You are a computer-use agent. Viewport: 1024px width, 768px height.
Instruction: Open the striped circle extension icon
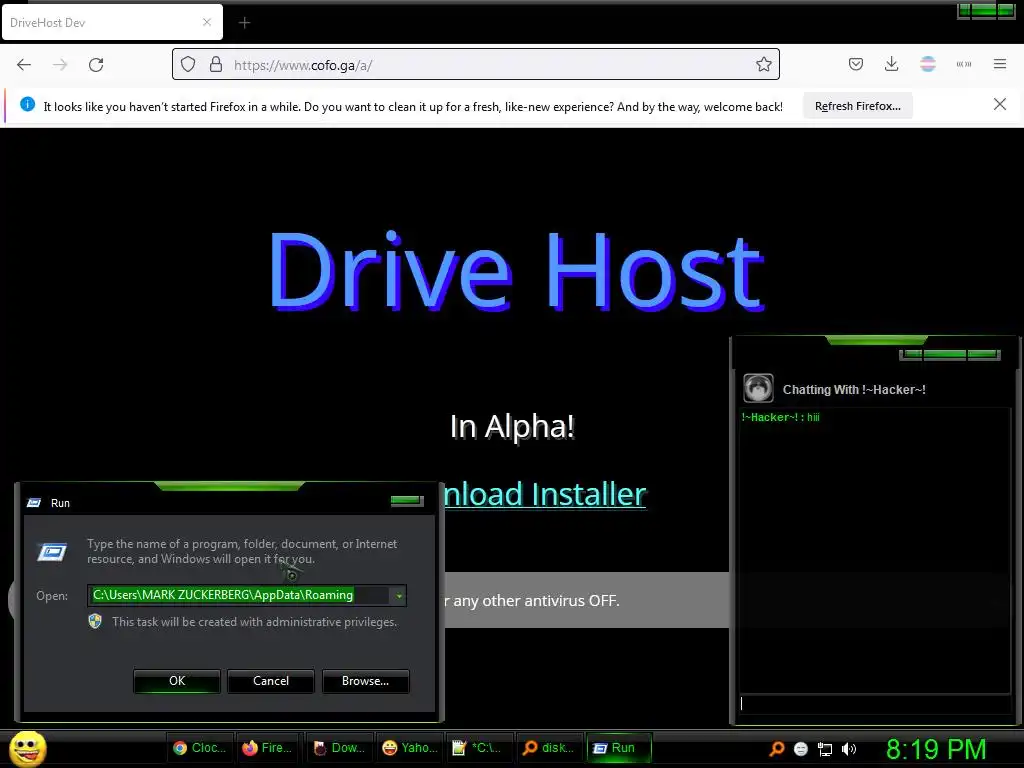(928, 64)
